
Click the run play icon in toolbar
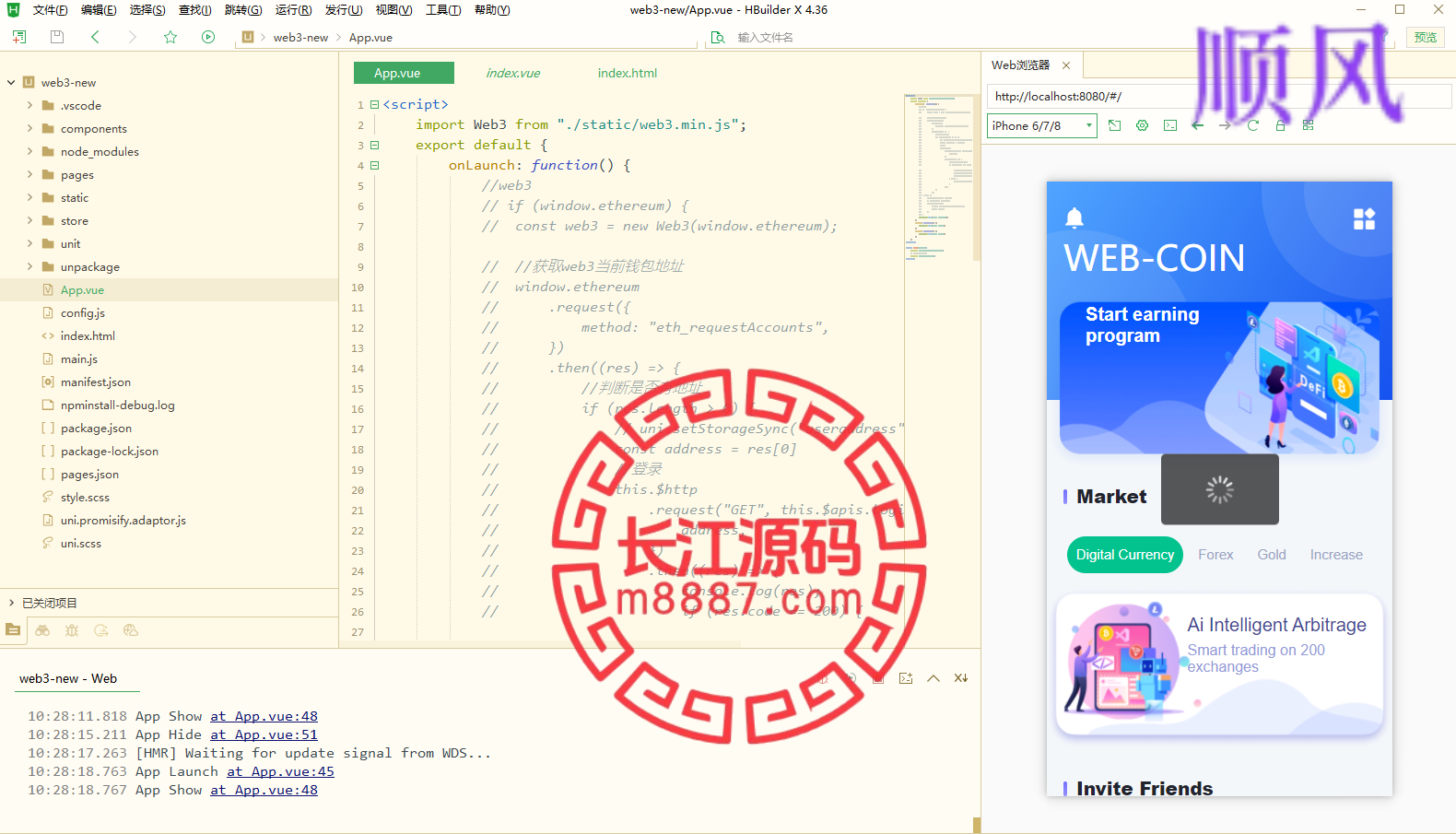(208, 37)
